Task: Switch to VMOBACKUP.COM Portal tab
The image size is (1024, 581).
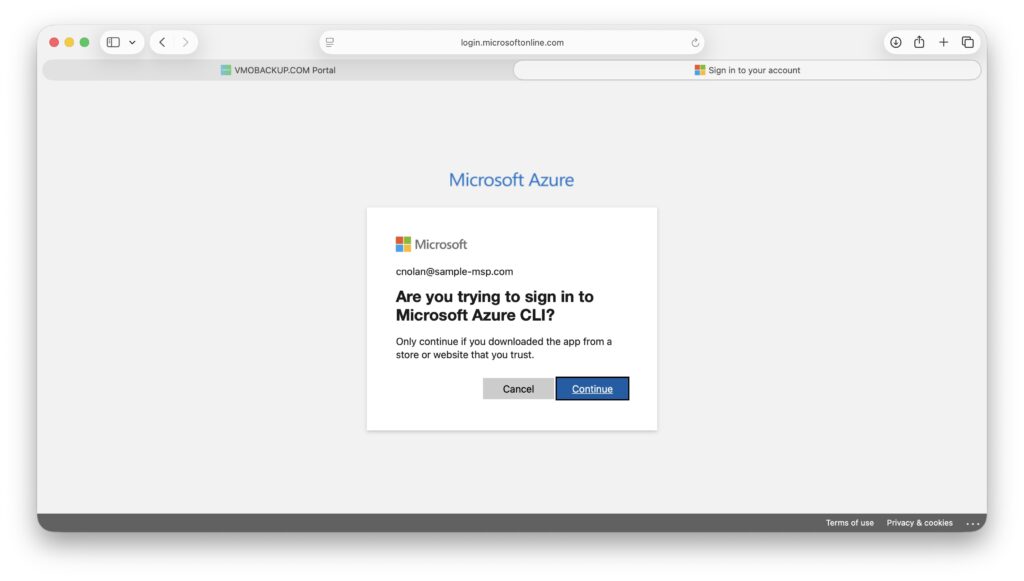Action: (x=278, y=70)
